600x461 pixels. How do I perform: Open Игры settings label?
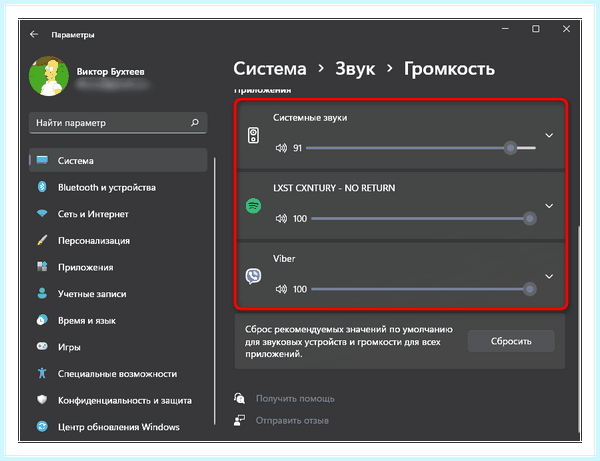click(x=69, y=347)
